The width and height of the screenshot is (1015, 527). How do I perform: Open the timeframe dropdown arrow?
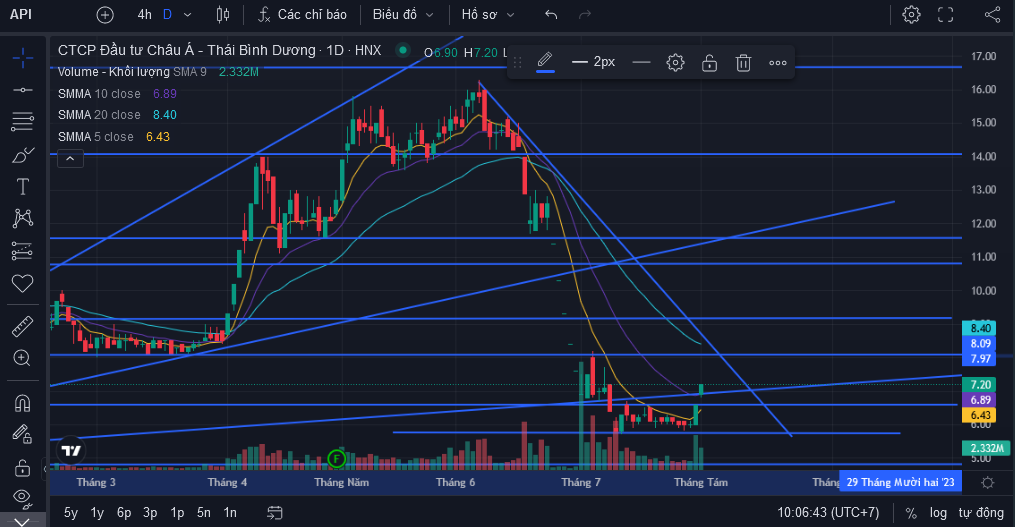click(x=188, y=15)
